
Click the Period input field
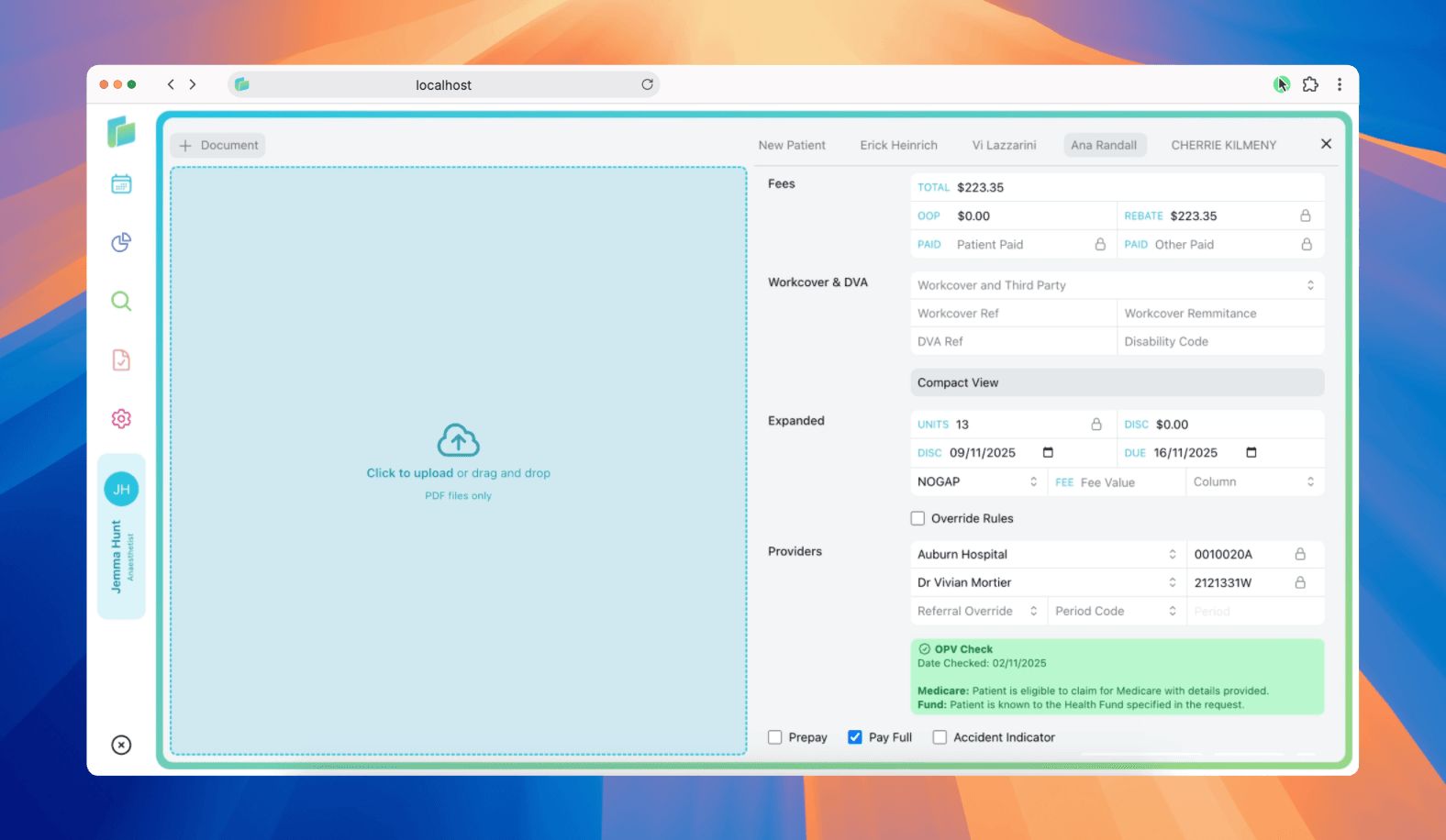click(1255, 611)
